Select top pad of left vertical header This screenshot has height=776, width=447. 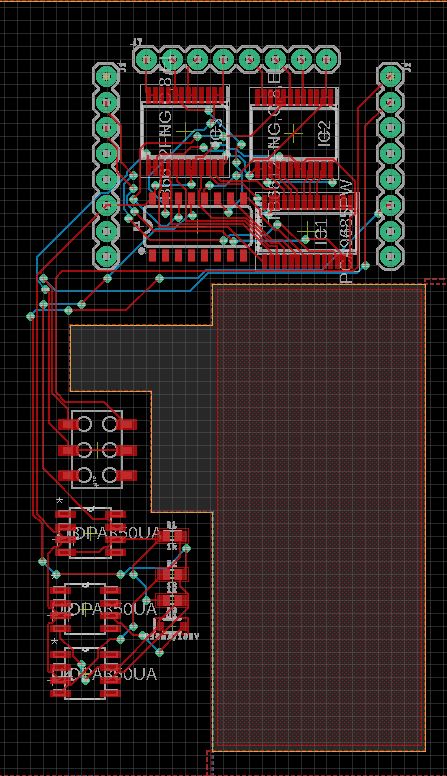pyautogui.click(x=106, y=77)
